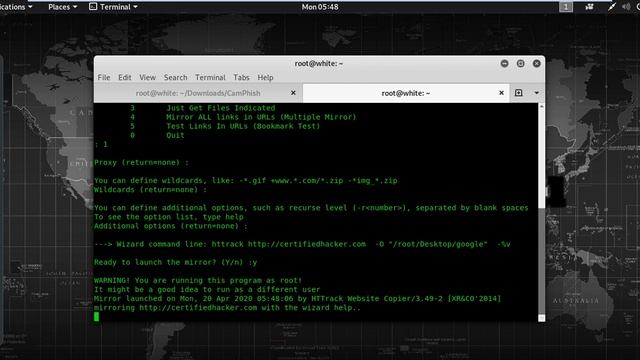Open the Terminal menu in menu bar

pyautogui.click(x=210, y=78)
